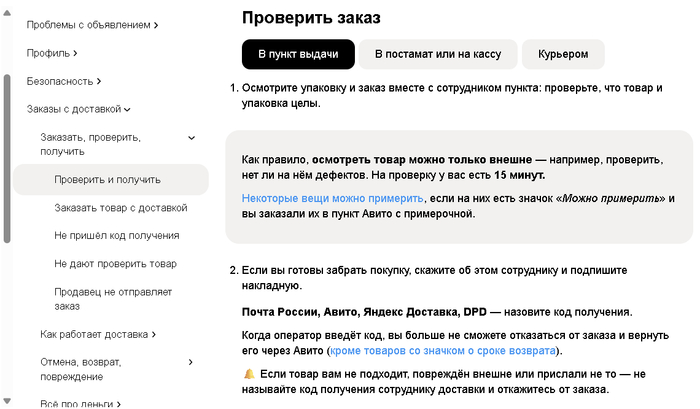Expand the "Безопасность" sidebar section

coord(64,80)
